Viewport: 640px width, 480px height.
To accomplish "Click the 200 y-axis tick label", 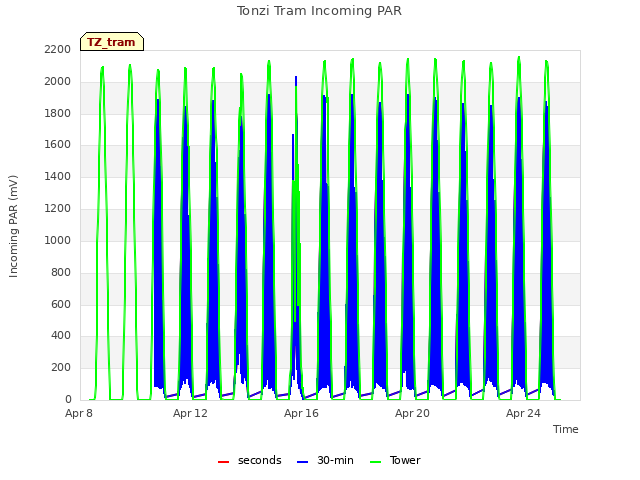I will 61,367.
